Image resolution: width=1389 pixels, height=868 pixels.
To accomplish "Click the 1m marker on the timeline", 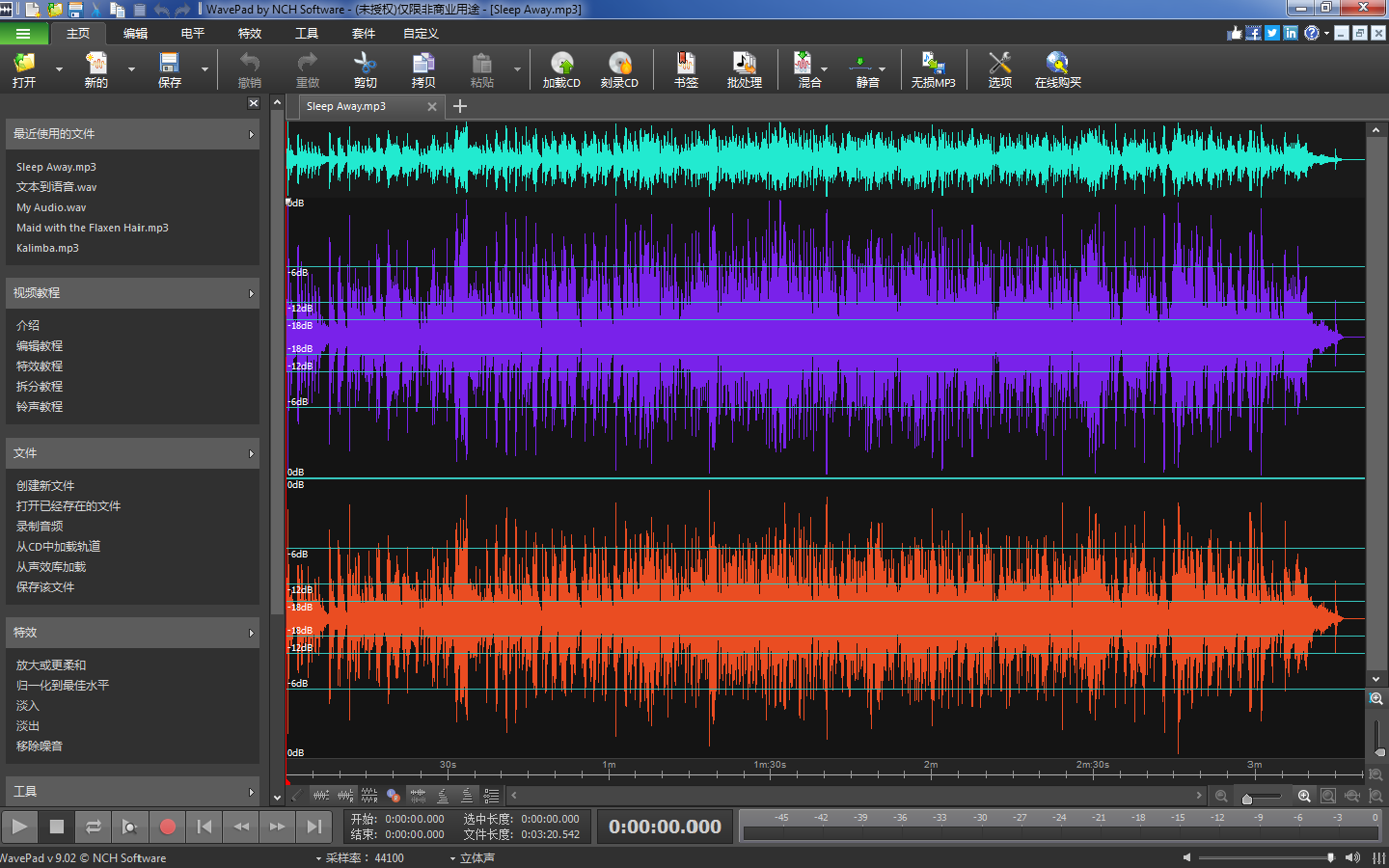I will click(x=609, y=765).
